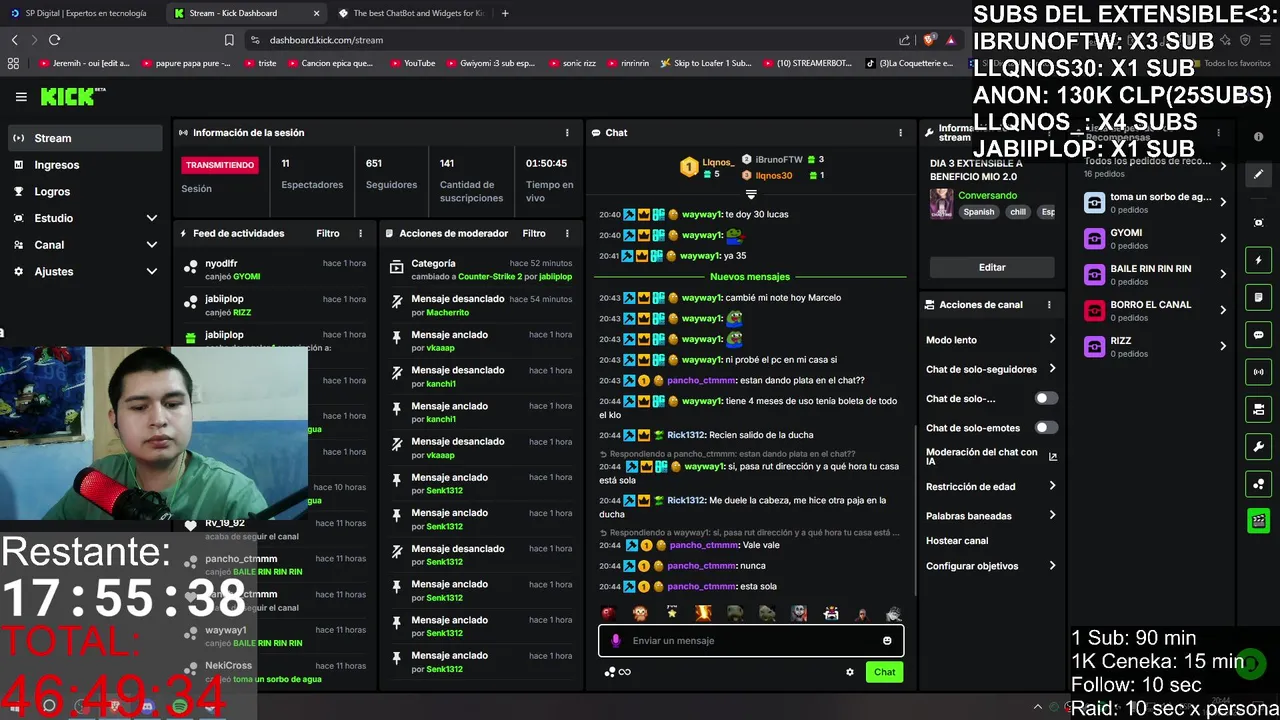Click the pencil edit icon in right toolbar

(1259, 174)
